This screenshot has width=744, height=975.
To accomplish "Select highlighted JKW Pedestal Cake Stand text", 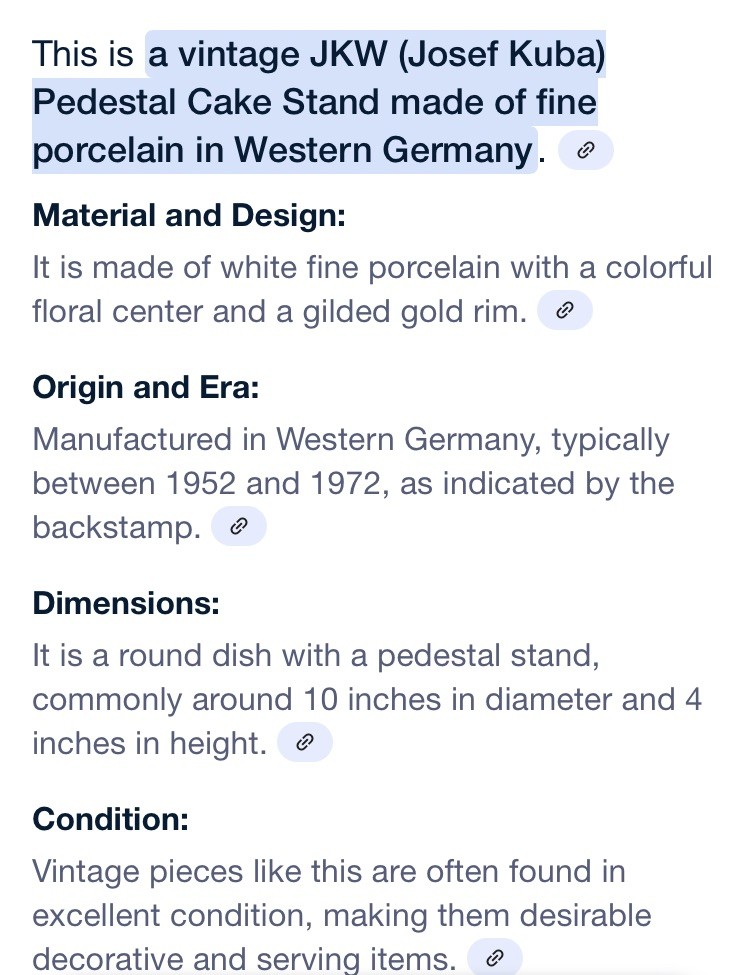I will [x=318, y=102].
